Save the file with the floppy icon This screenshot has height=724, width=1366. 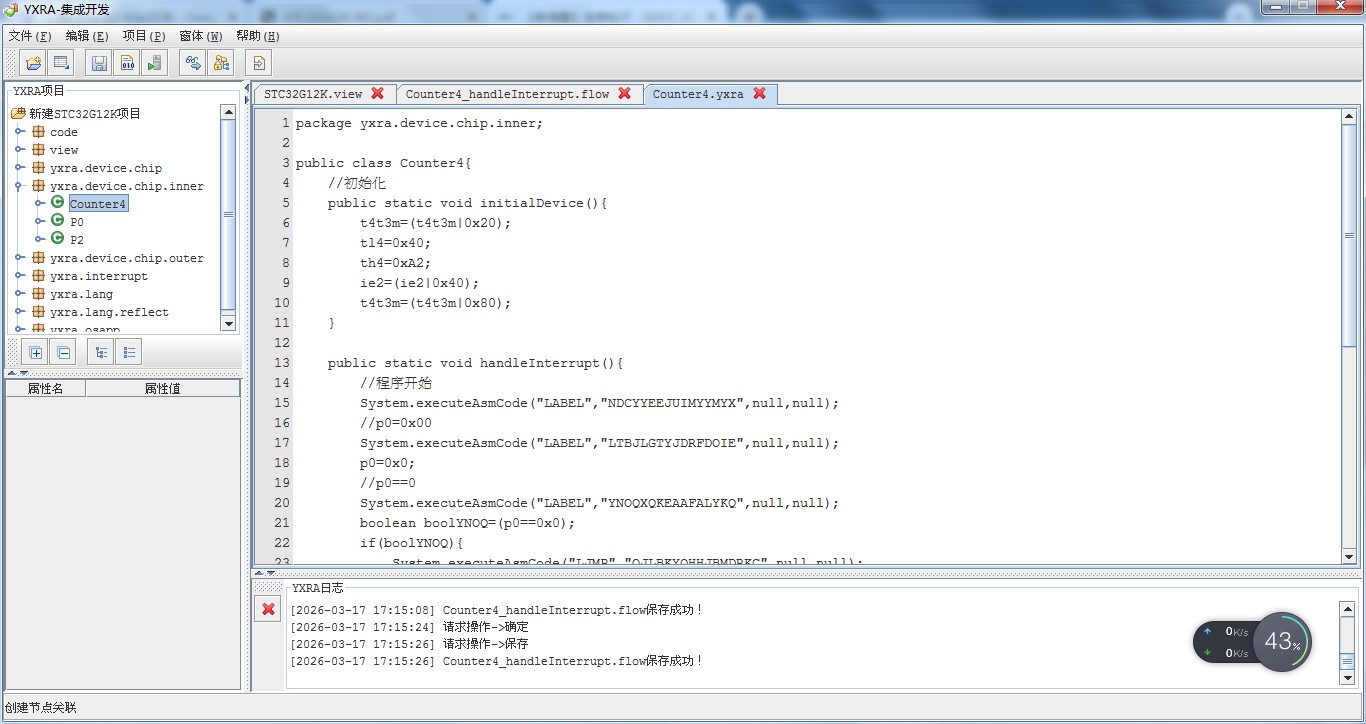tap(99, 63)
